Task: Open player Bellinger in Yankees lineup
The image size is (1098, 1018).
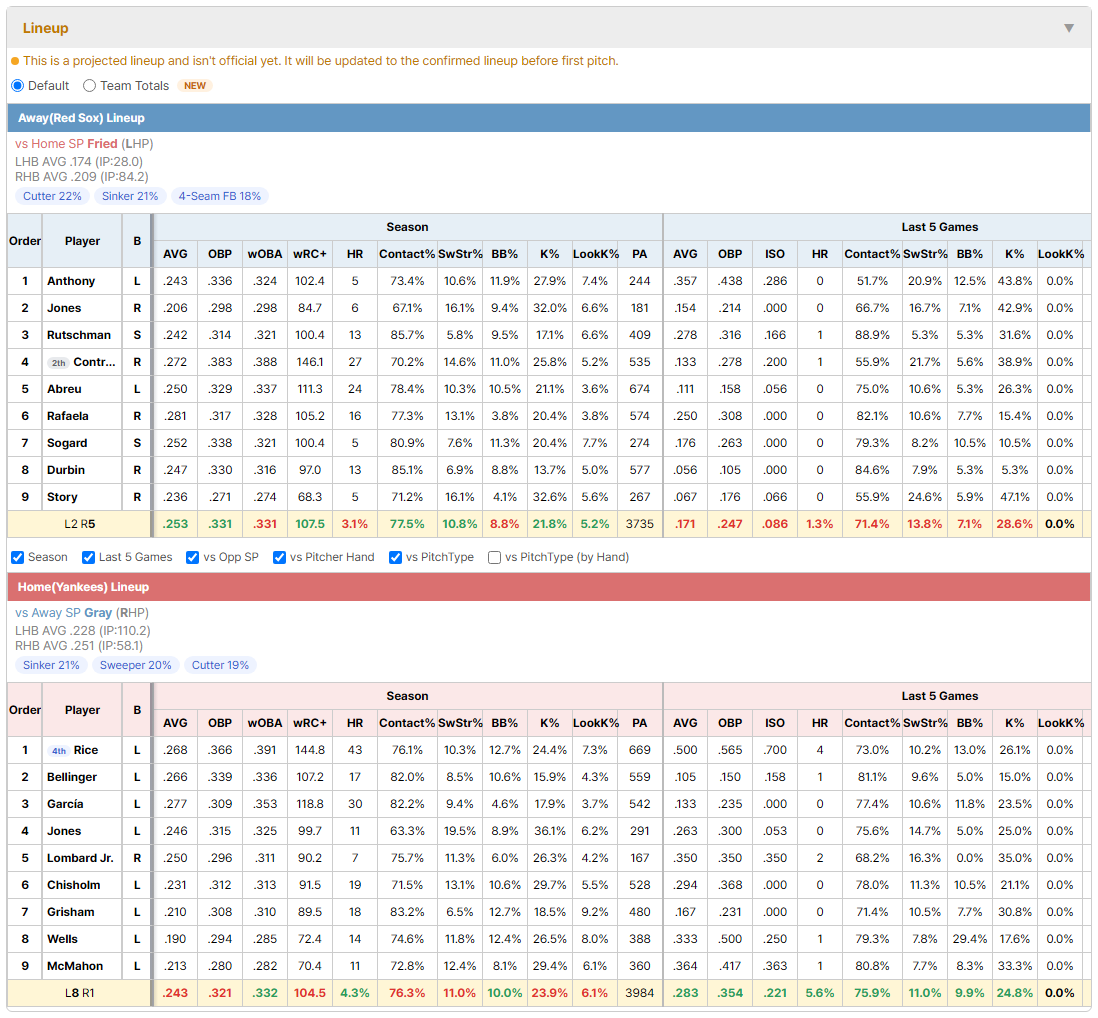Action: [71, 777]
